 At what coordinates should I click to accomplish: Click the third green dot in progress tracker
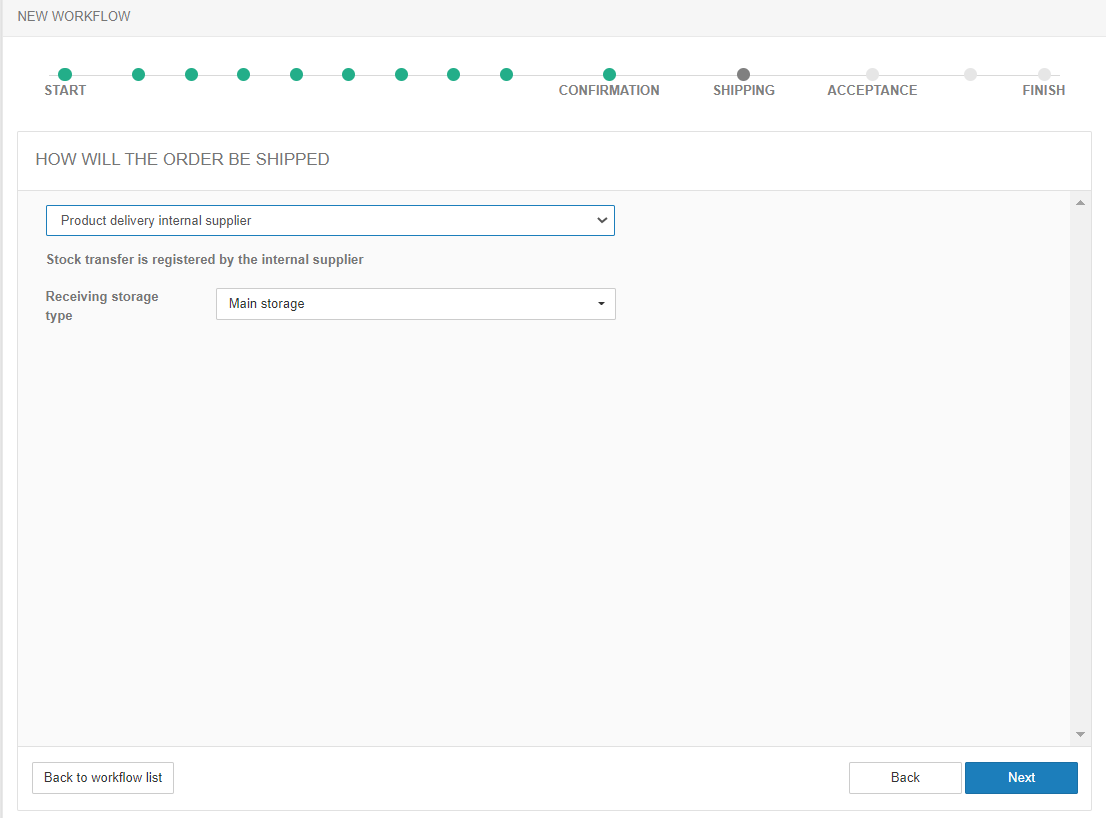[191, 74]
